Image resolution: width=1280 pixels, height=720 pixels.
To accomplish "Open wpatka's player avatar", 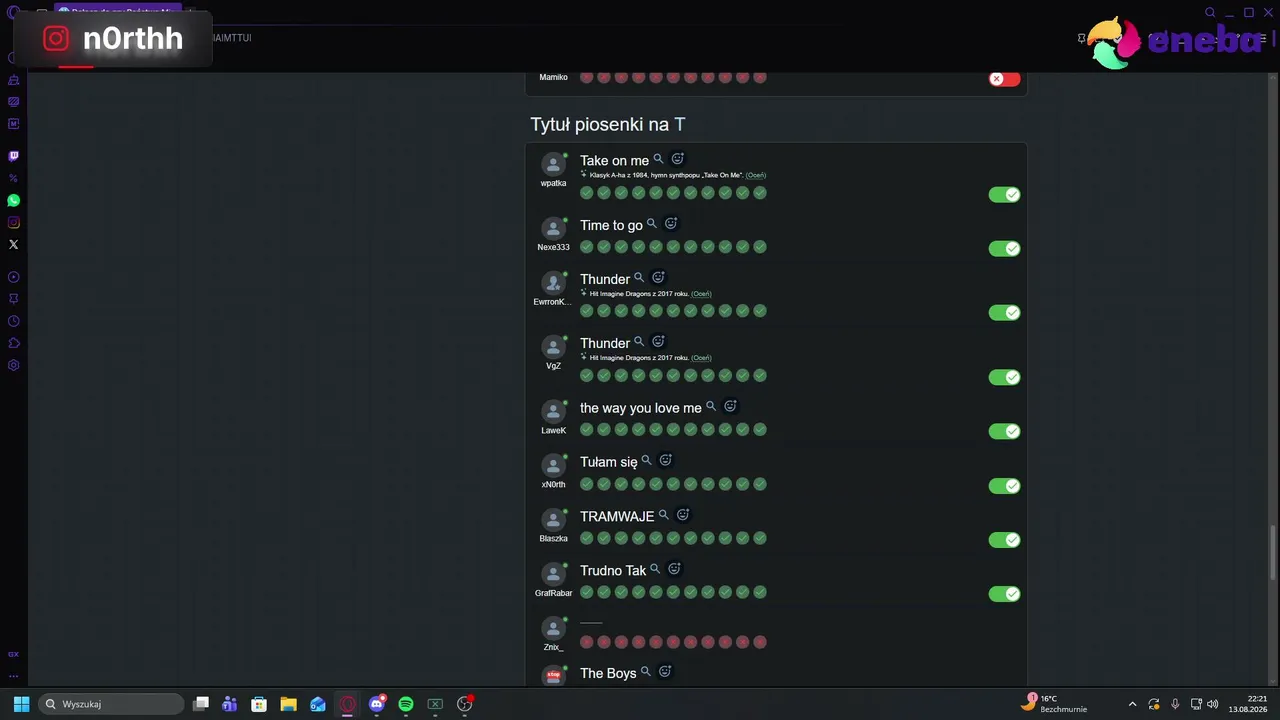I will [553, 165].
